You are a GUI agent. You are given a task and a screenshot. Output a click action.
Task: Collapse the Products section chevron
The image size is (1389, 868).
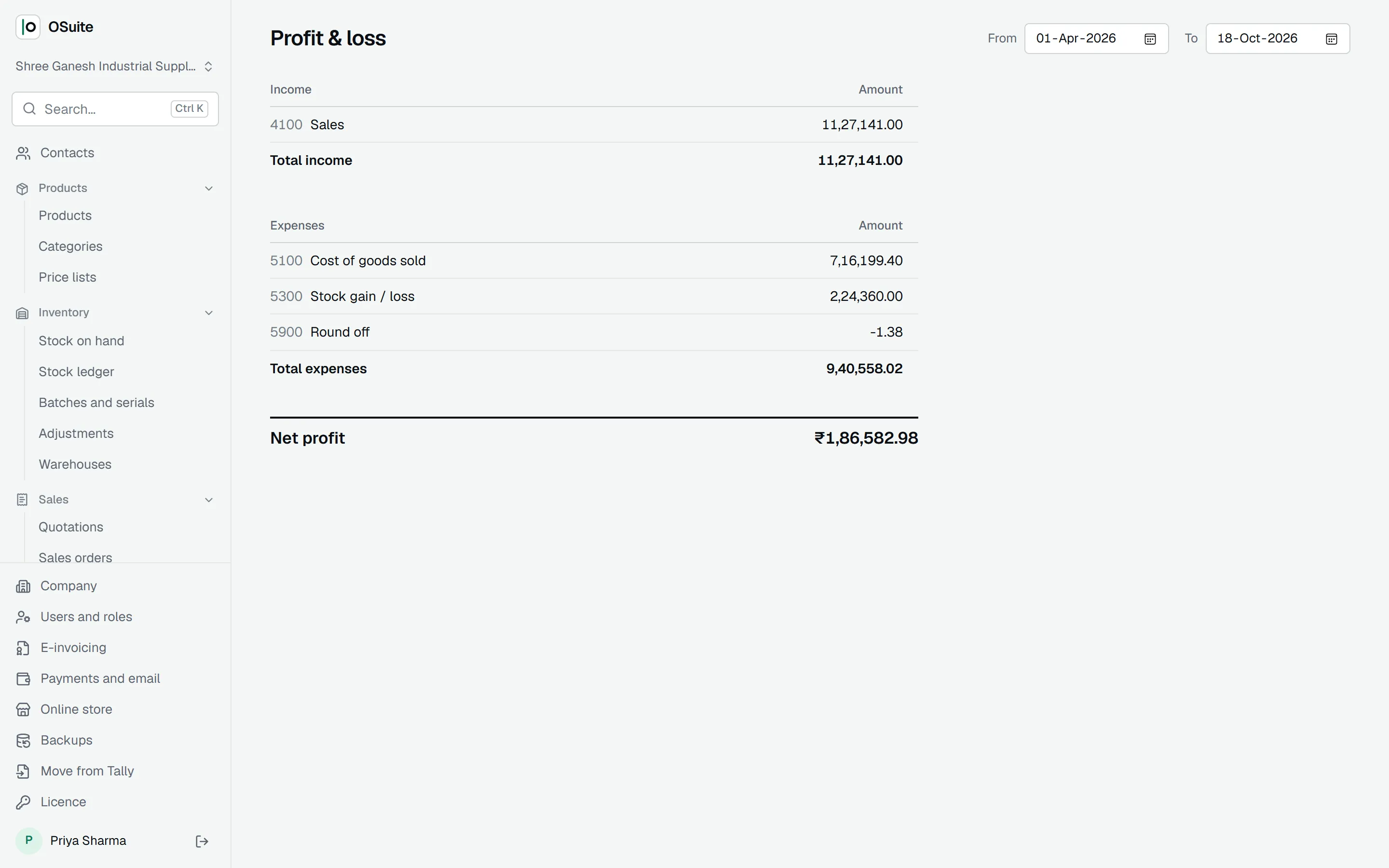pyautogui.click(x=209, y=189)
